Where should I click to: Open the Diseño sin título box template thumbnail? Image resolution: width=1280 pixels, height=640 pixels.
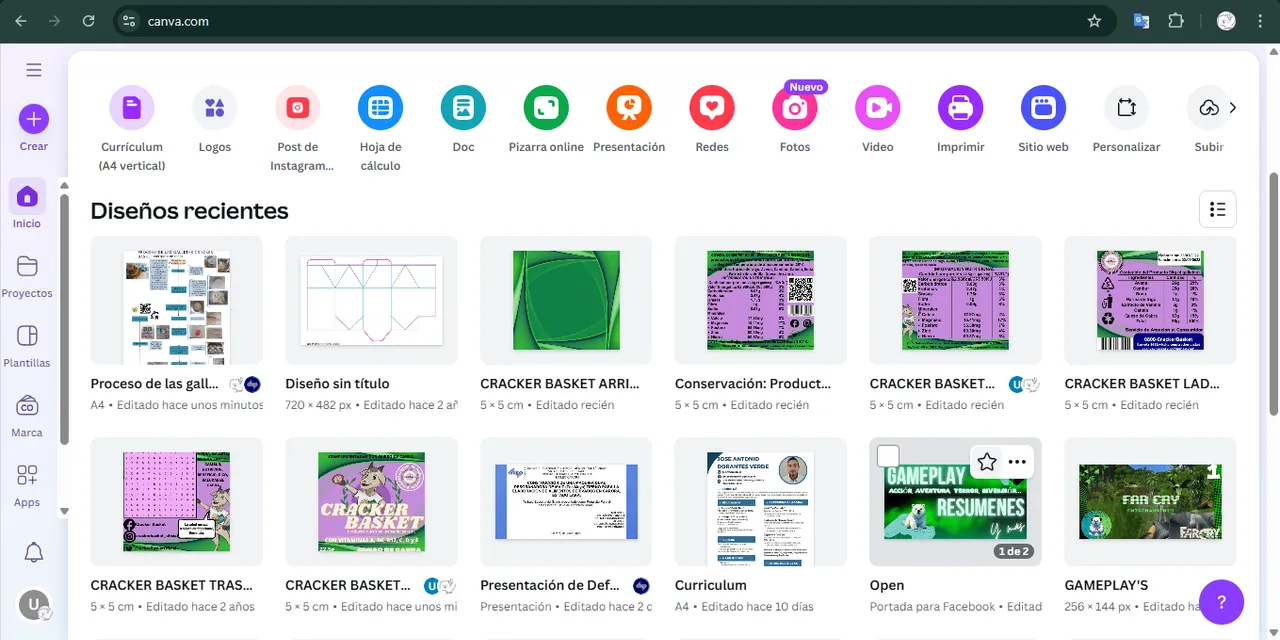coord(372,300)
